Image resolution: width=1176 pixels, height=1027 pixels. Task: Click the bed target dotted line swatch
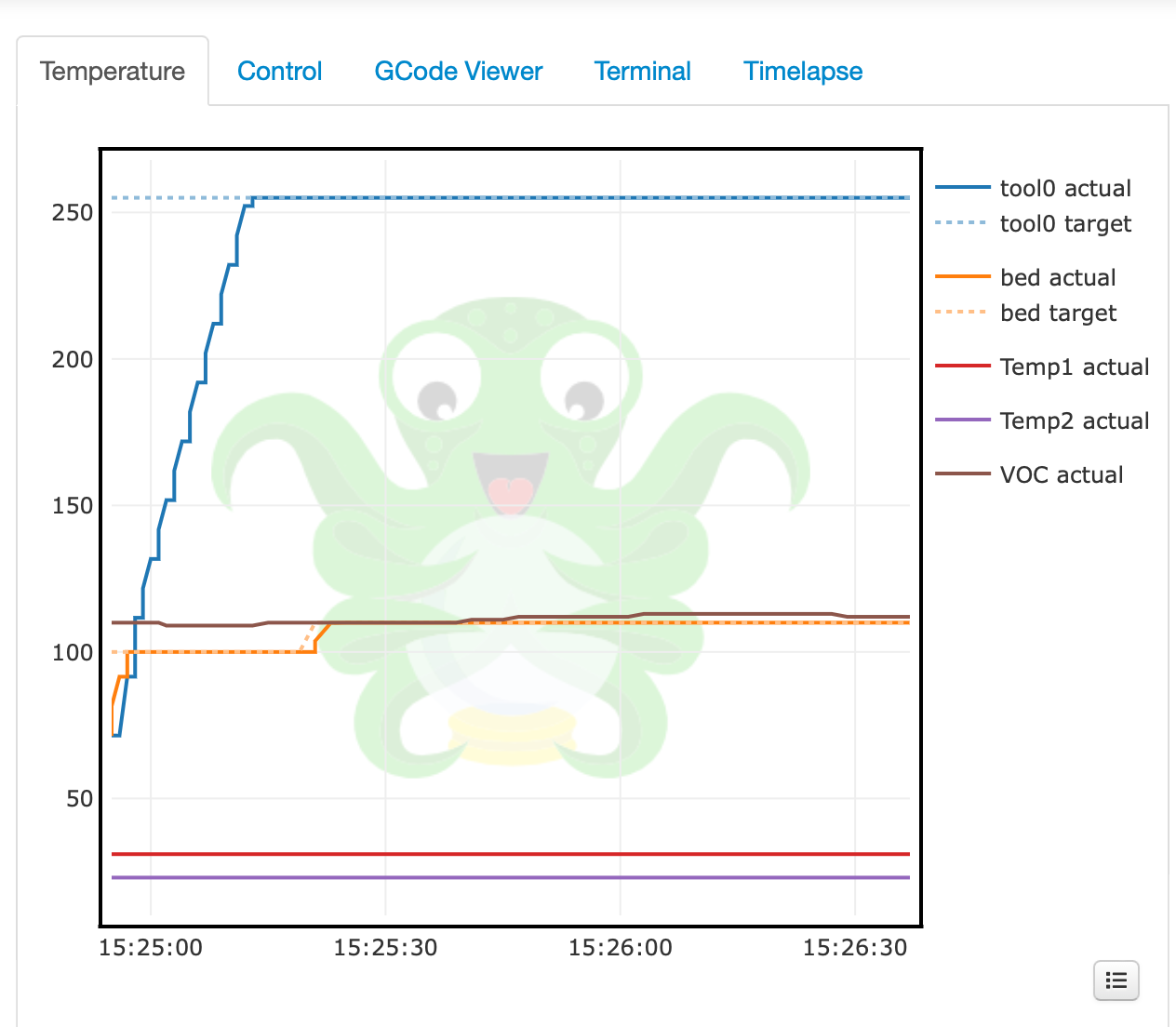(963, 313)
